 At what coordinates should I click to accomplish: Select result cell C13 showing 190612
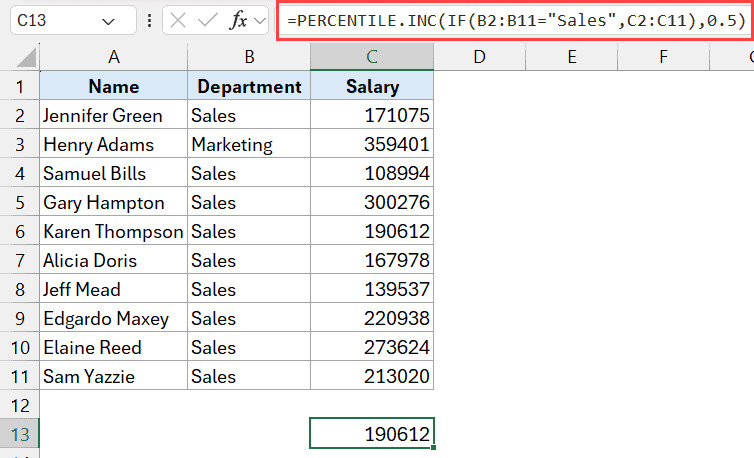click(x=372, y=435)
